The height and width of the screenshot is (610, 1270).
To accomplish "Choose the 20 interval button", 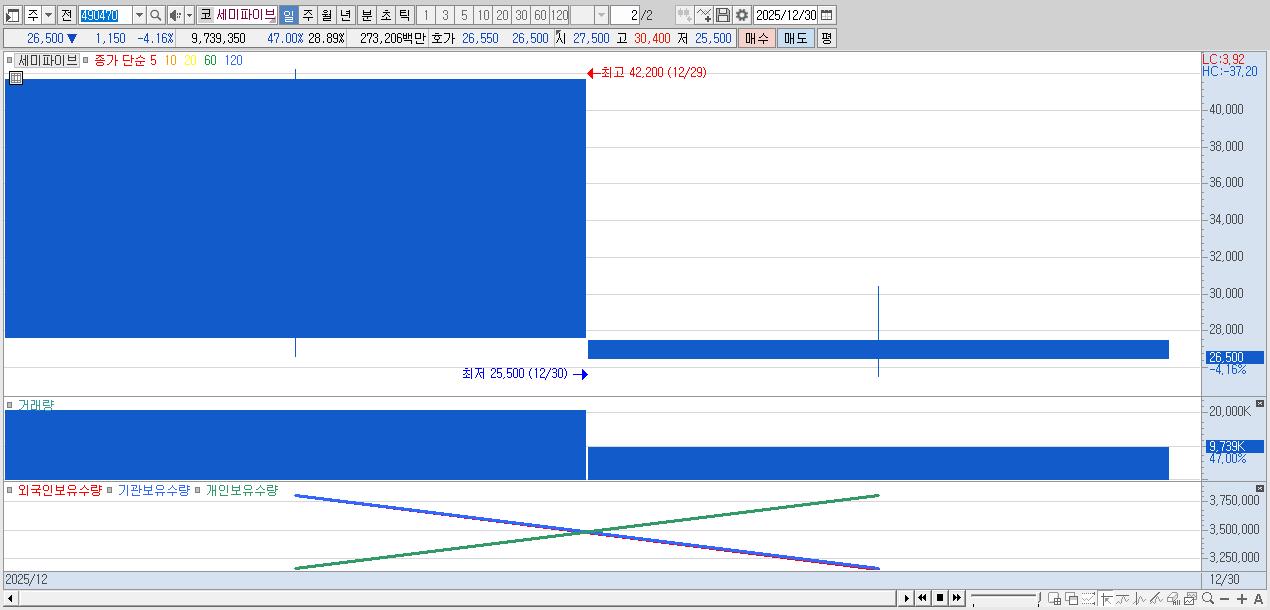I will click(x=502, y=15).
